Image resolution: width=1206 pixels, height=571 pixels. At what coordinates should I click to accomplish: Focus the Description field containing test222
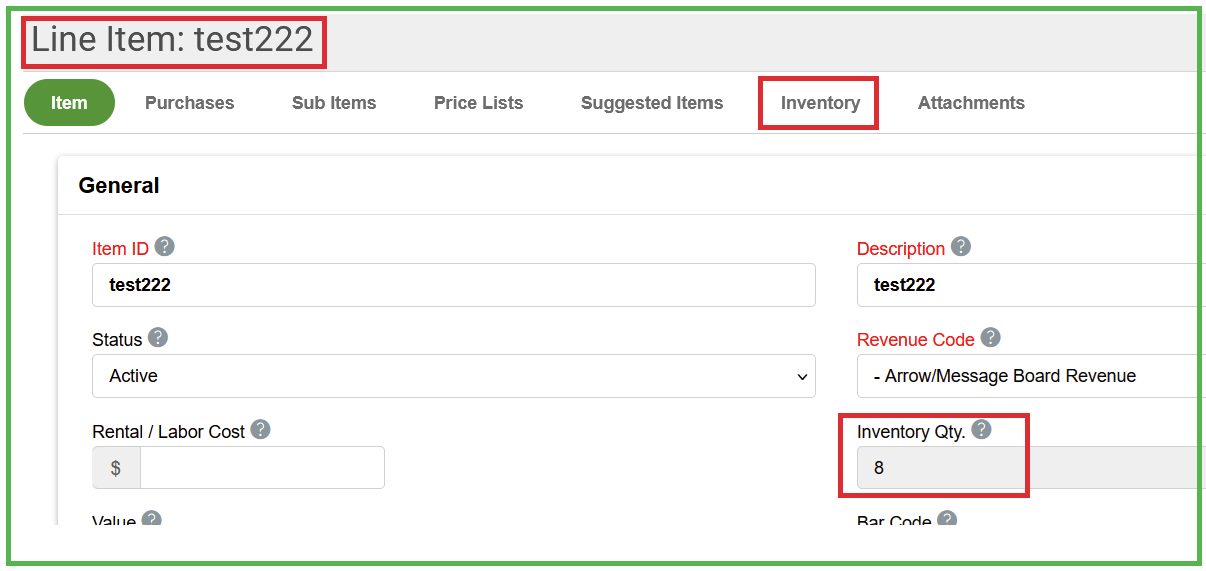point(1030,285)
